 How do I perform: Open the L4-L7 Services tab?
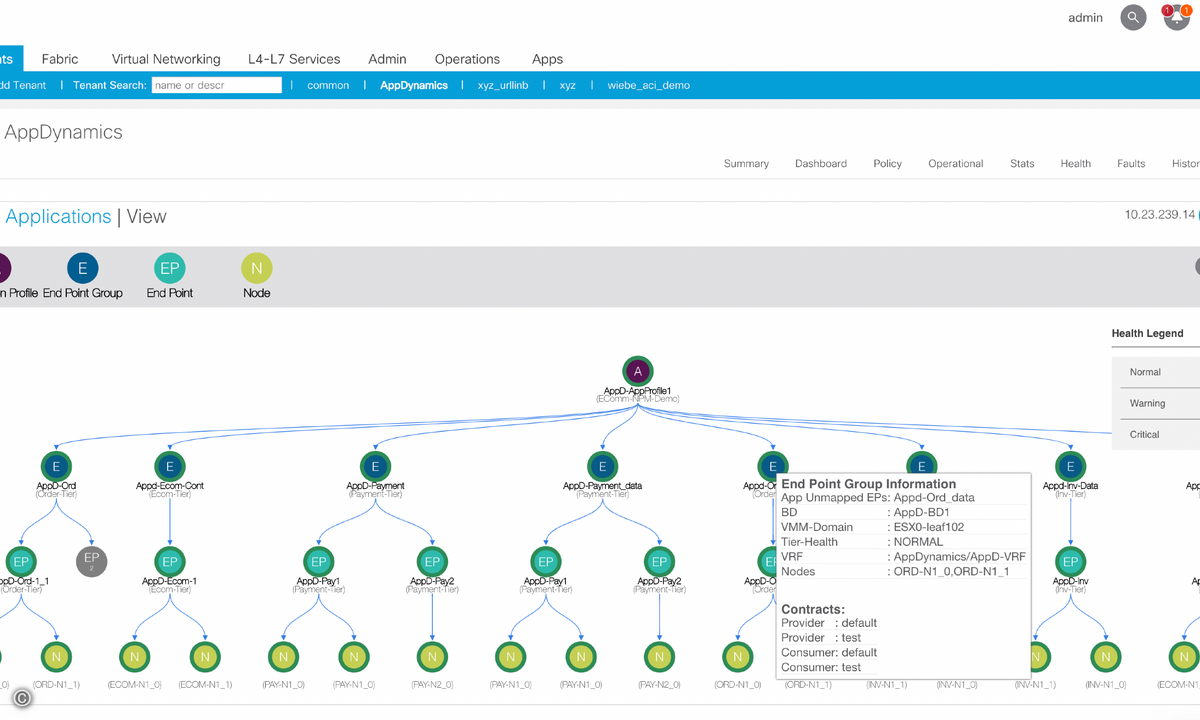tap(294, 59)
